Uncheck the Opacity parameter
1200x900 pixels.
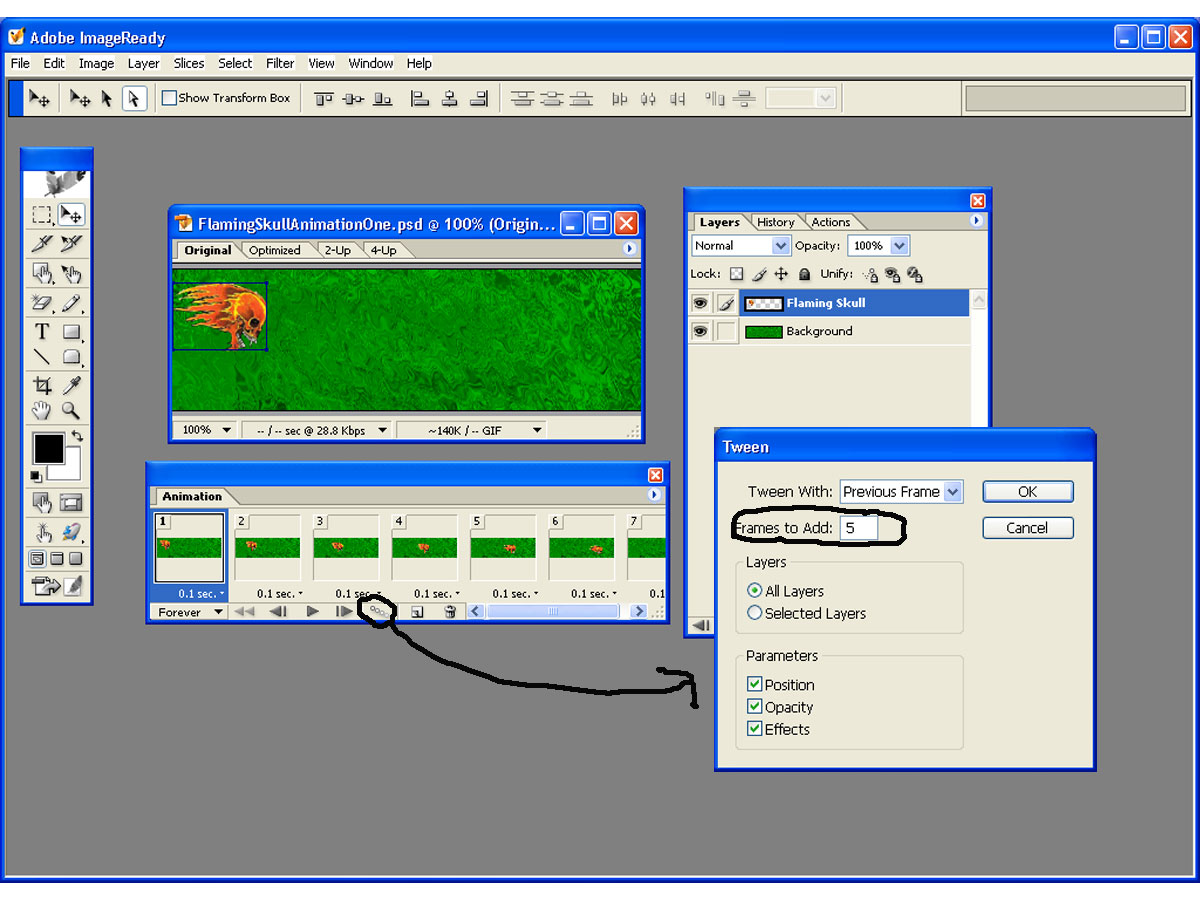pos(755,707)
